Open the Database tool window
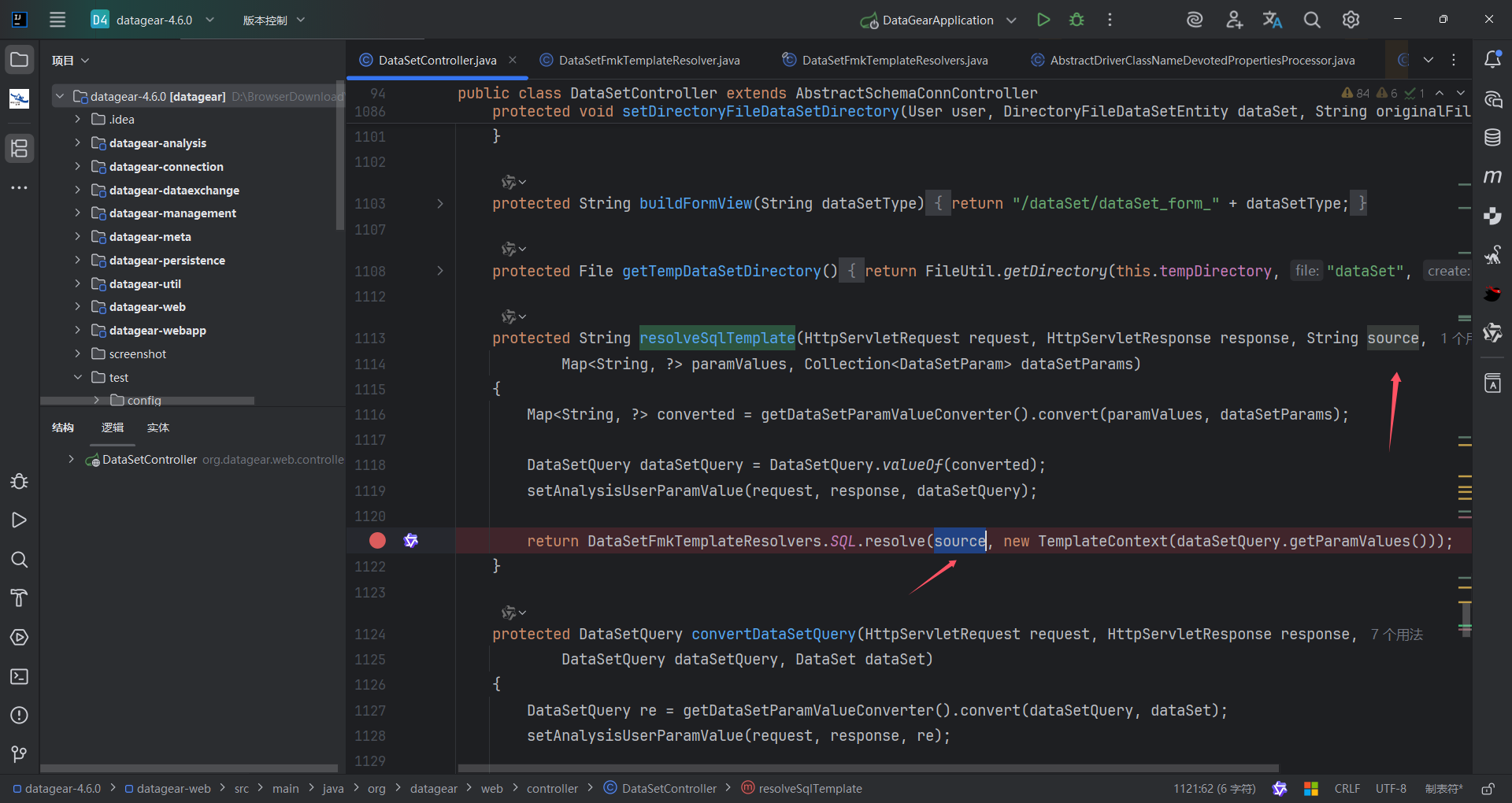 pos(1492,138)
